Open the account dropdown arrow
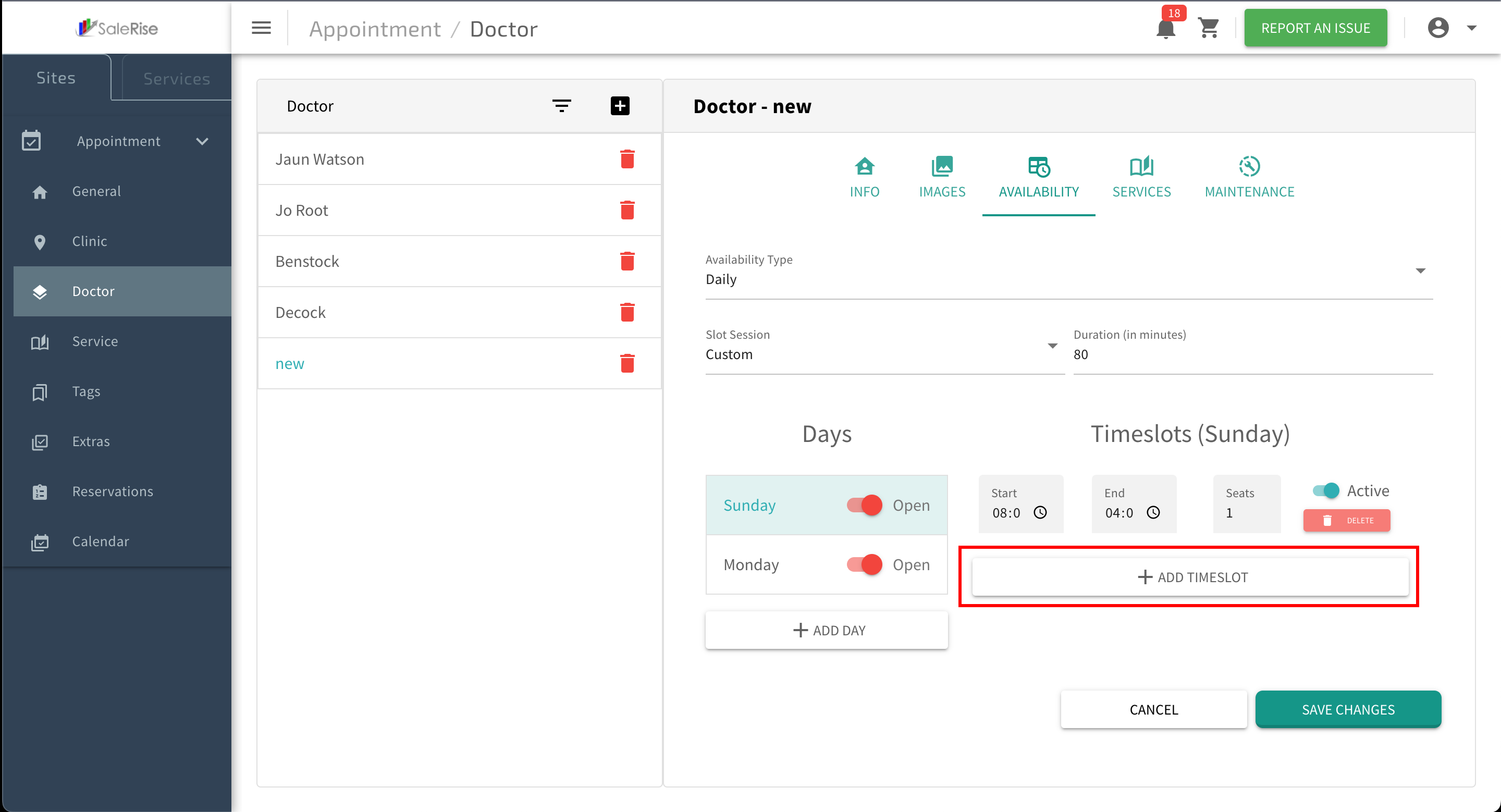Screen dimensions: 1501x812 1472,28
